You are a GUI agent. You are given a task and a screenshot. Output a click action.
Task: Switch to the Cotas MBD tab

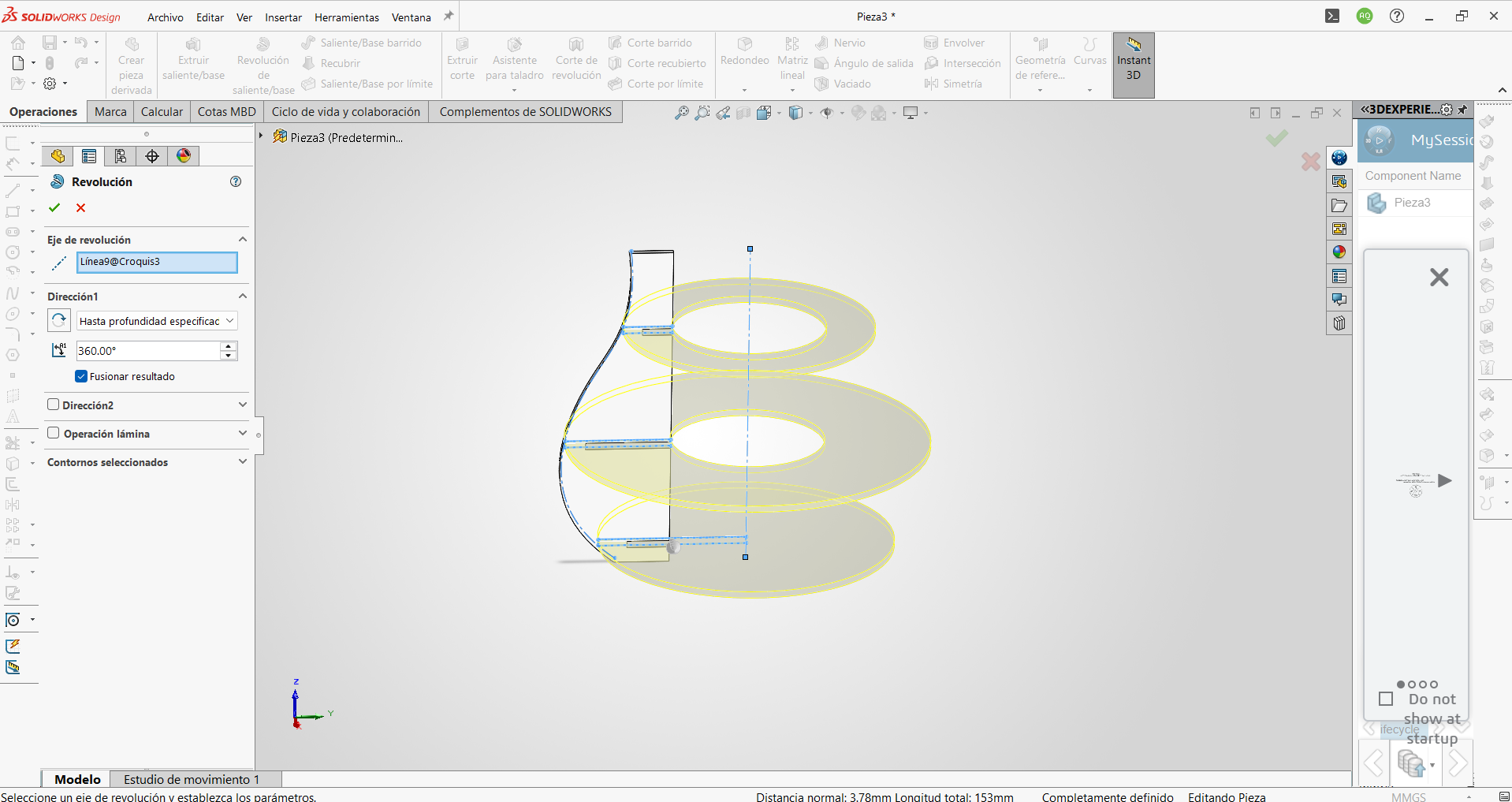[x=227, y=112]
